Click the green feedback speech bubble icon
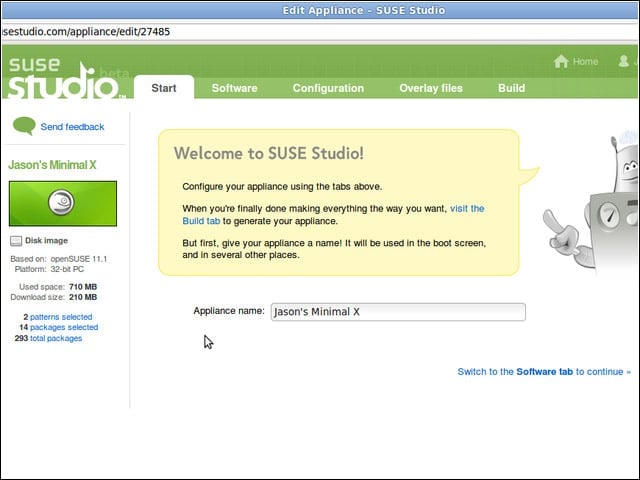 (x=24, y=126)
